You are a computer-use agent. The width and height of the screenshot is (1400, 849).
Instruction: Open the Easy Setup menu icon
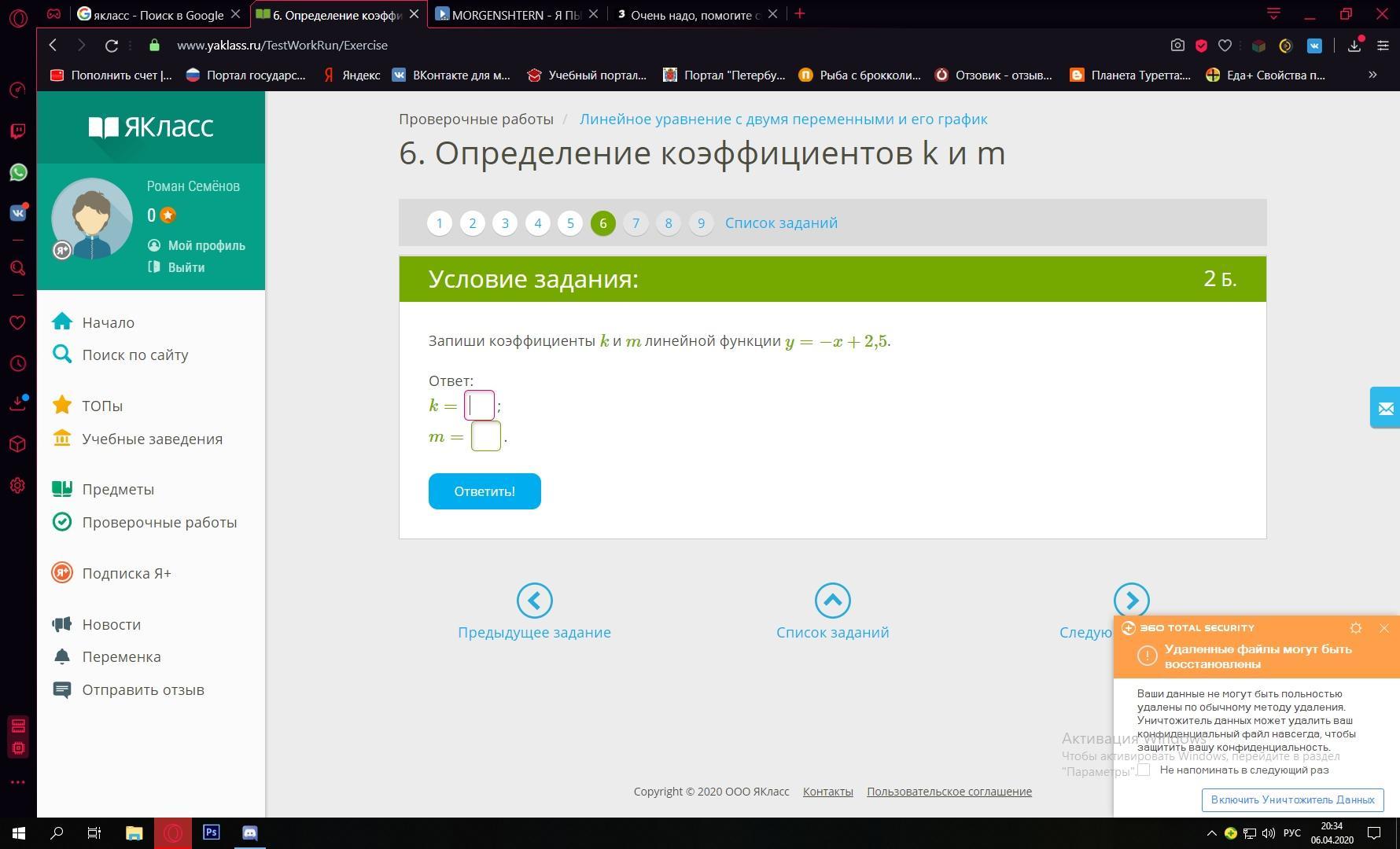pos(1383,46)
